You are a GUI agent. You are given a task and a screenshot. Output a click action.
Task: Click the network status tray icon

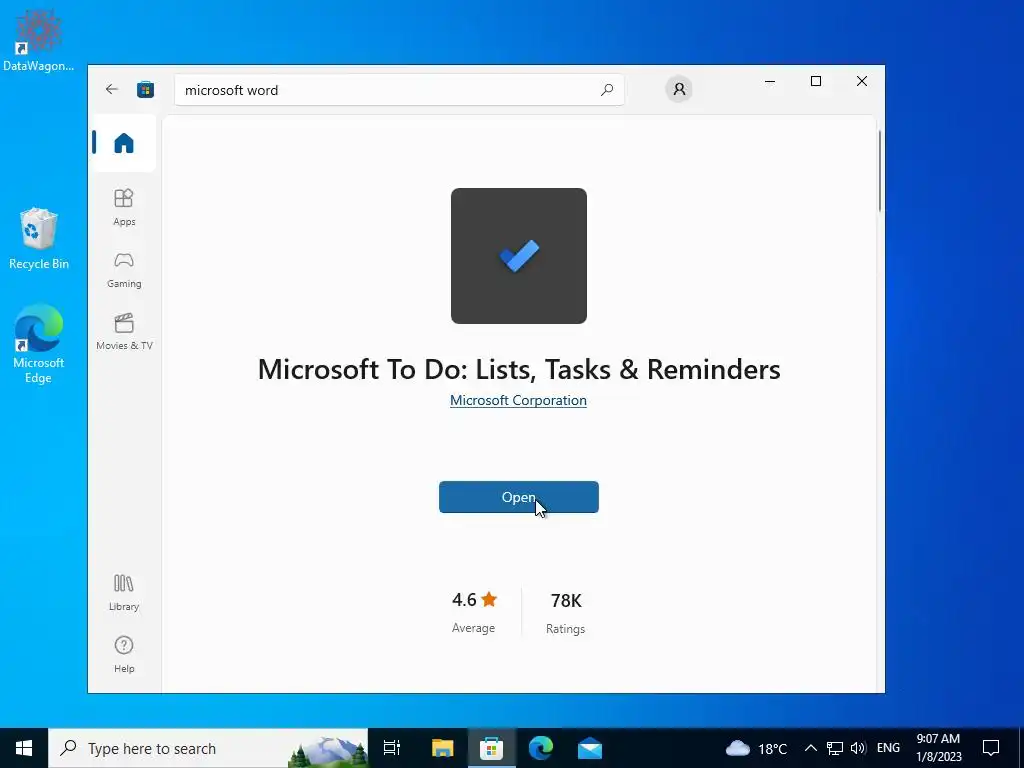[835, 748]
